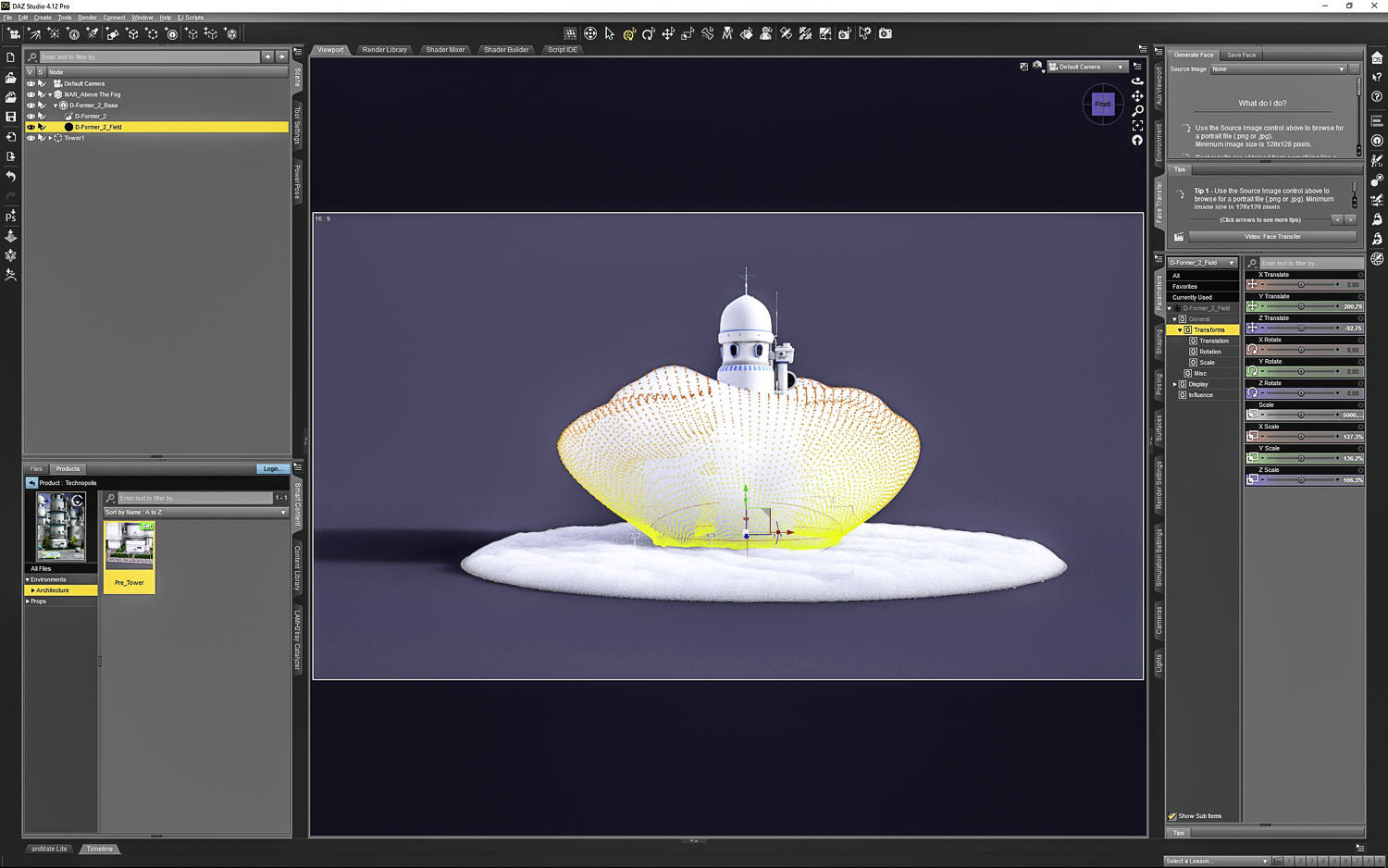Select the Node Selection arrow tool
1388x868 pixels.
click(x=610, y=33)
